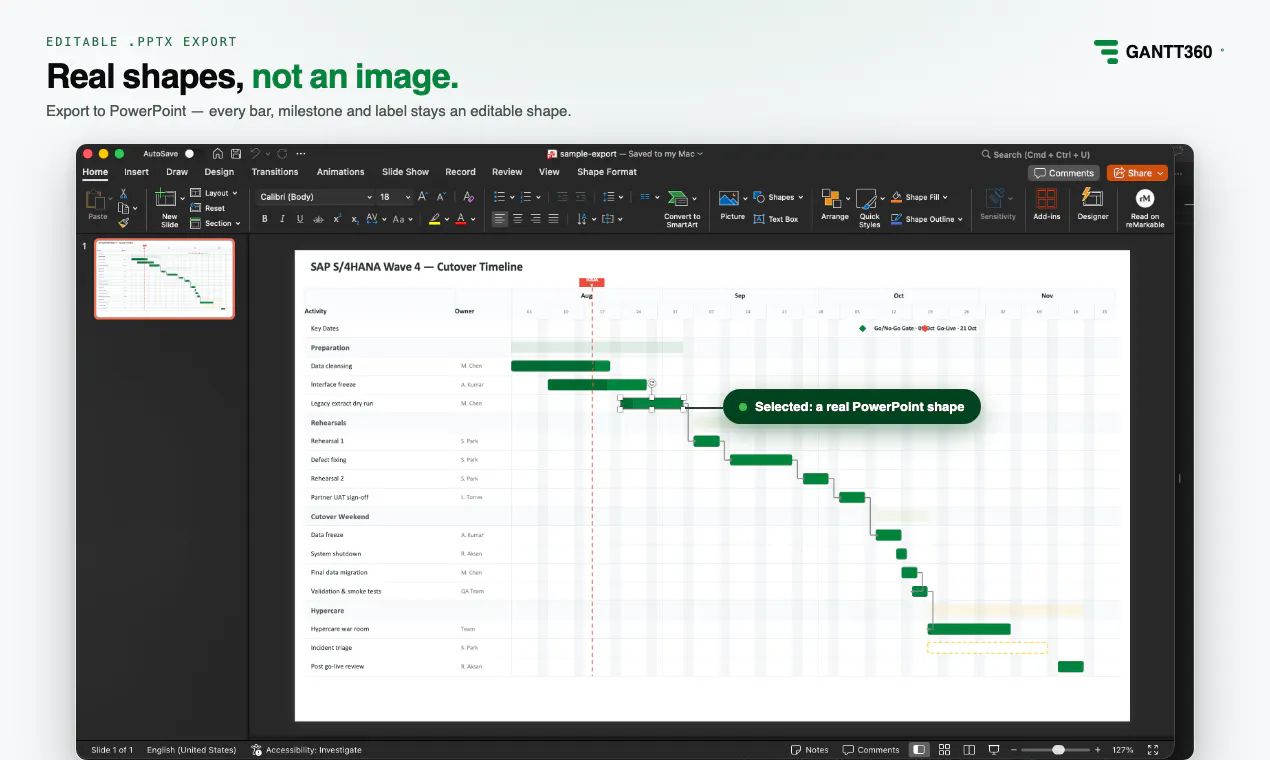Click the Reset slide button
The height and width of the screenshot is (760, 1270).
click(x=208, y=208)
